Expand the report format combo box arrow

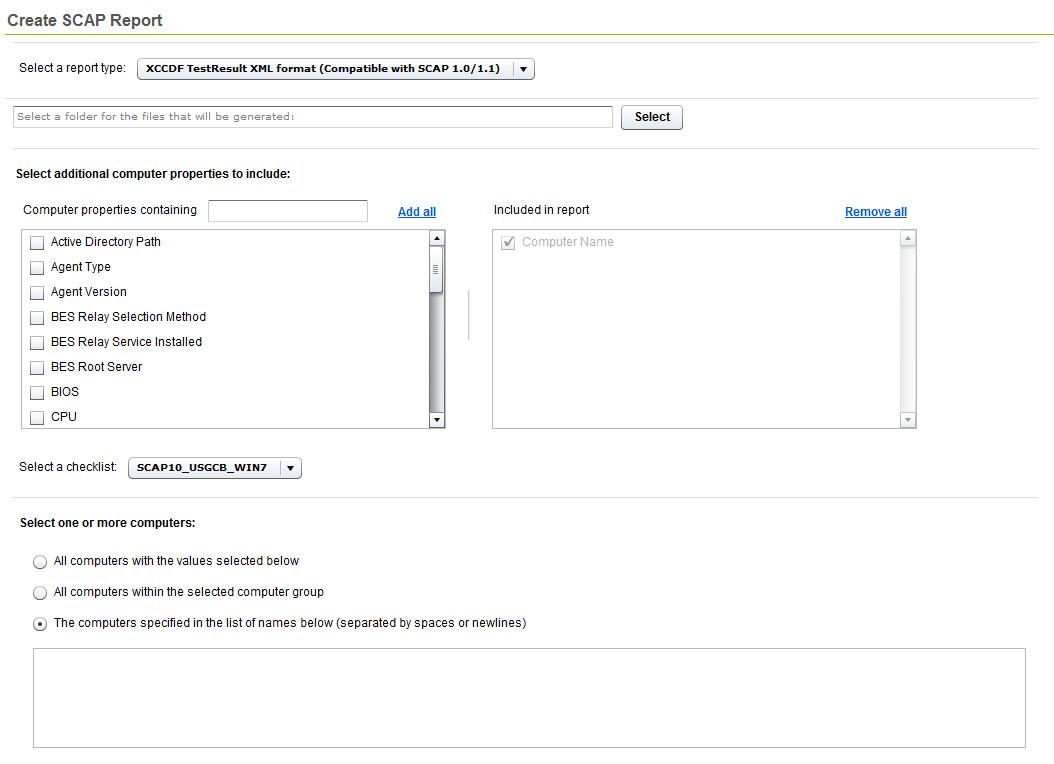522,69
